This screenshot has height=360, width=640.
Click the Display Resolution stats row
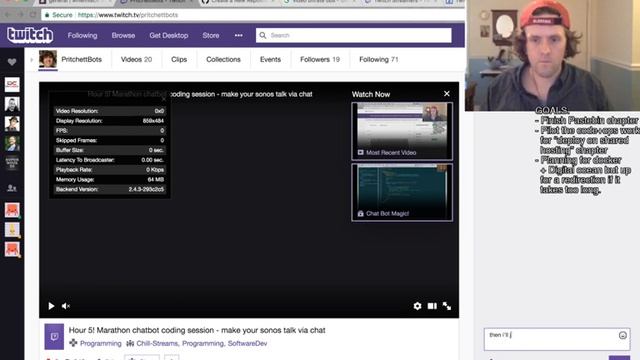[x=110, y=121]
